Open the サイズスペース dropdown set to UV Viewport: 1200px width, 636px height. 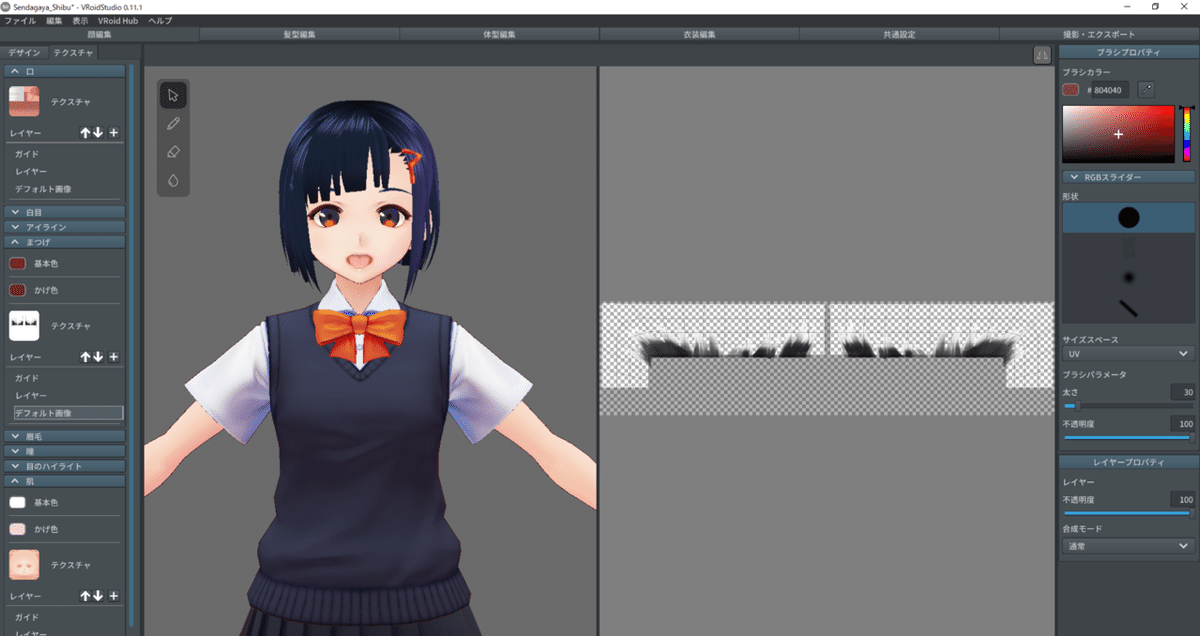1127,353
